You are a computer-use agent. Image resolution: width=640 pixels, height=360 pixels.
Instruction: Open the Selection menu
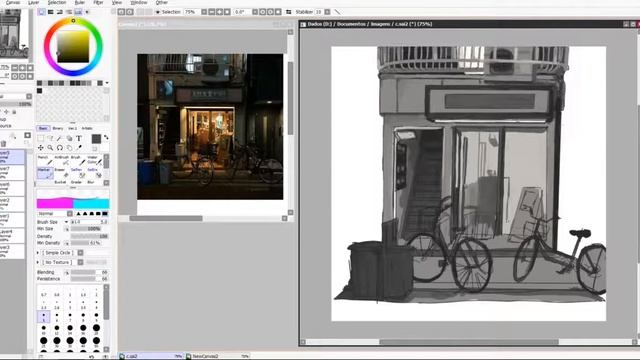pos(56,2)
